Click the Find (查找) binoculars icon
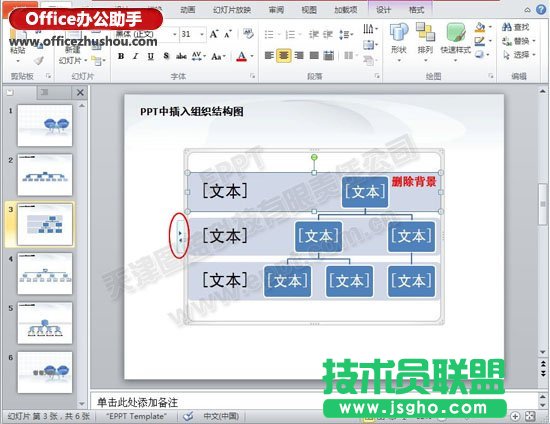 pos(507,27)
